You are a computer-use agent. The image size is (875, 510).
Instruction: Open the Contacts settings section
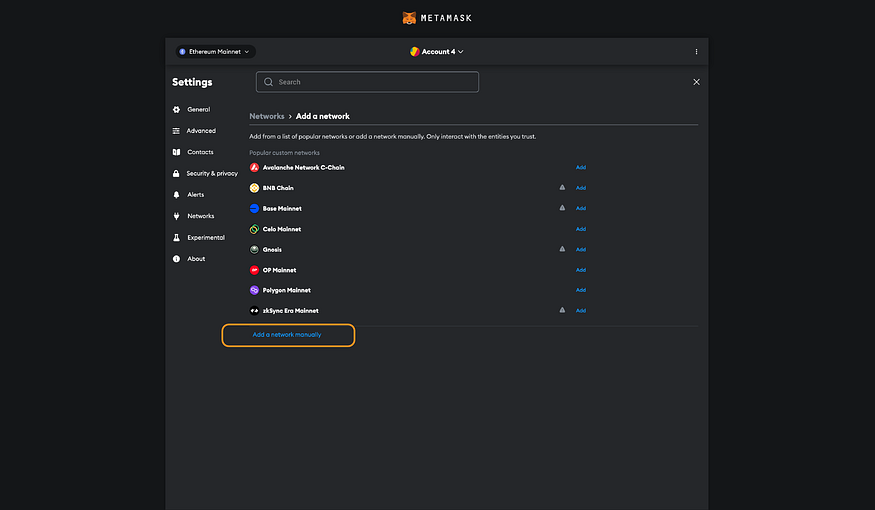200,152
